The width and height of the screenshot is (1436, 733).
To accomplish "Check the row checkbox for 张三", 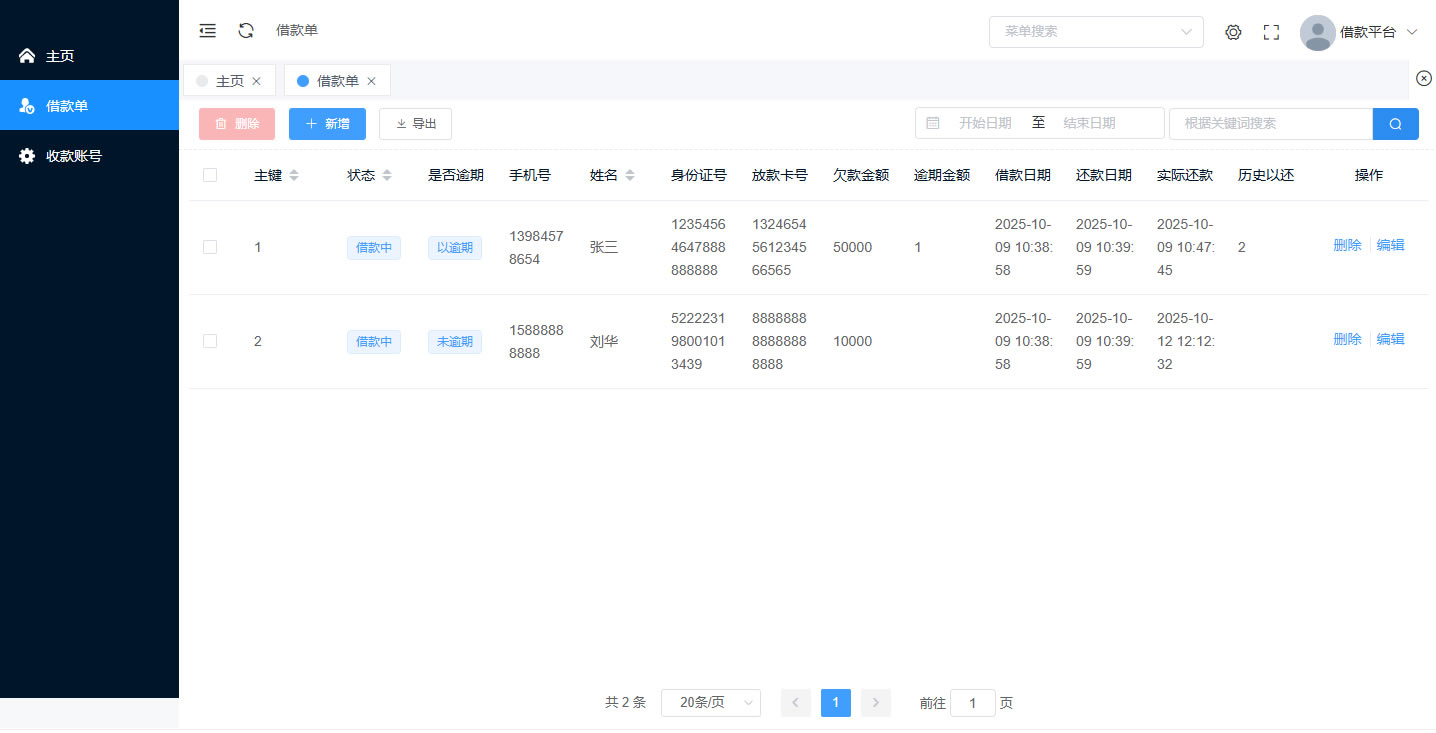I will coord(210,247).
